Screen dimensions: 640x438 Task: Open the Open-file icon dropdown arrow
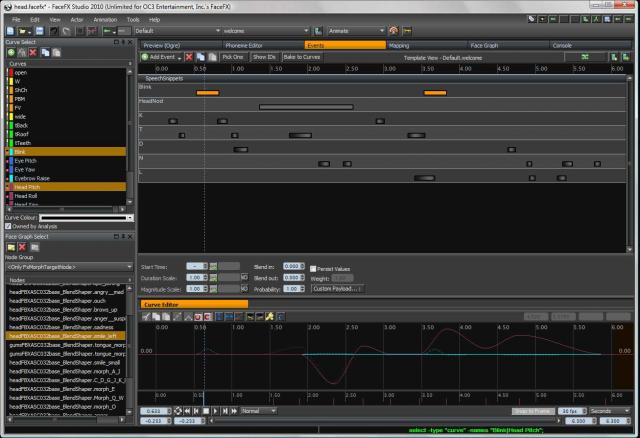pyautogui.click(x=29, y=32)
